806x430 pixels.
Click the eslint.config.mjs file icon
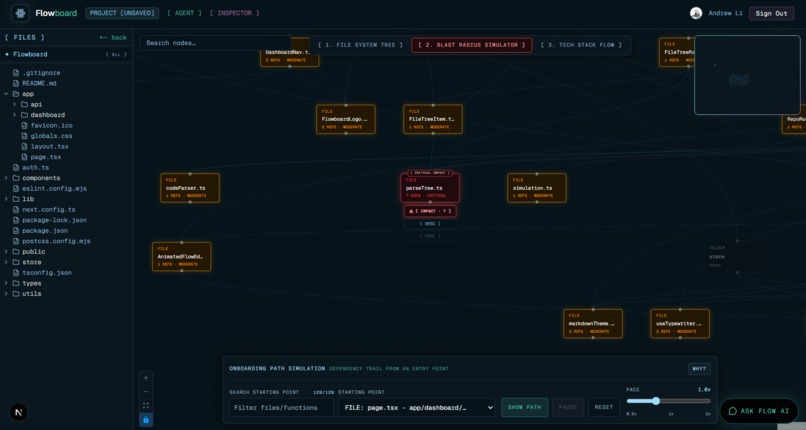click(x=16, y=189)
